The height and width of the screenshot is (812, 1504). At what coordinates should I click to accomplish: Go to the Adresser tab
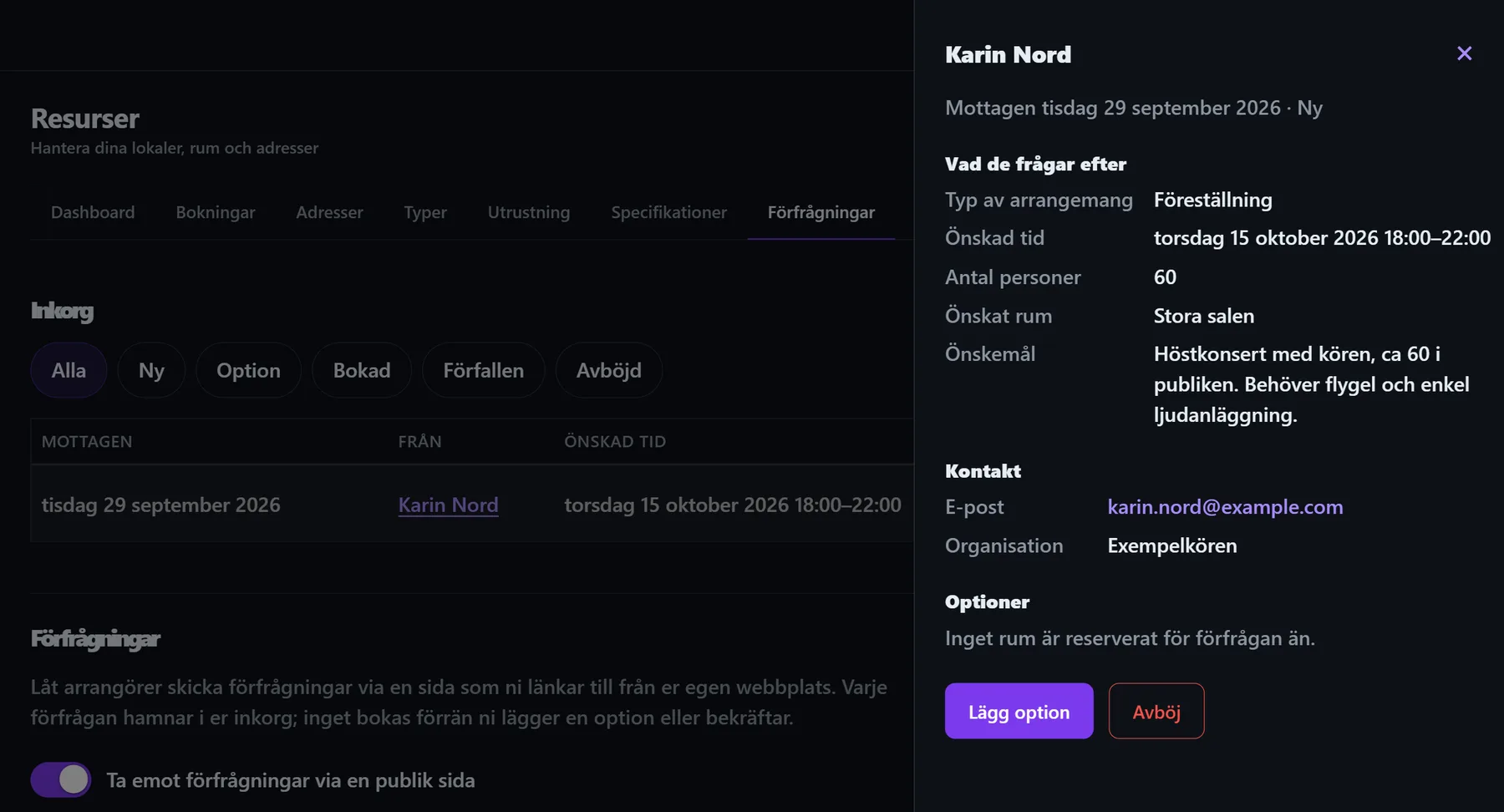pos(329,212)
